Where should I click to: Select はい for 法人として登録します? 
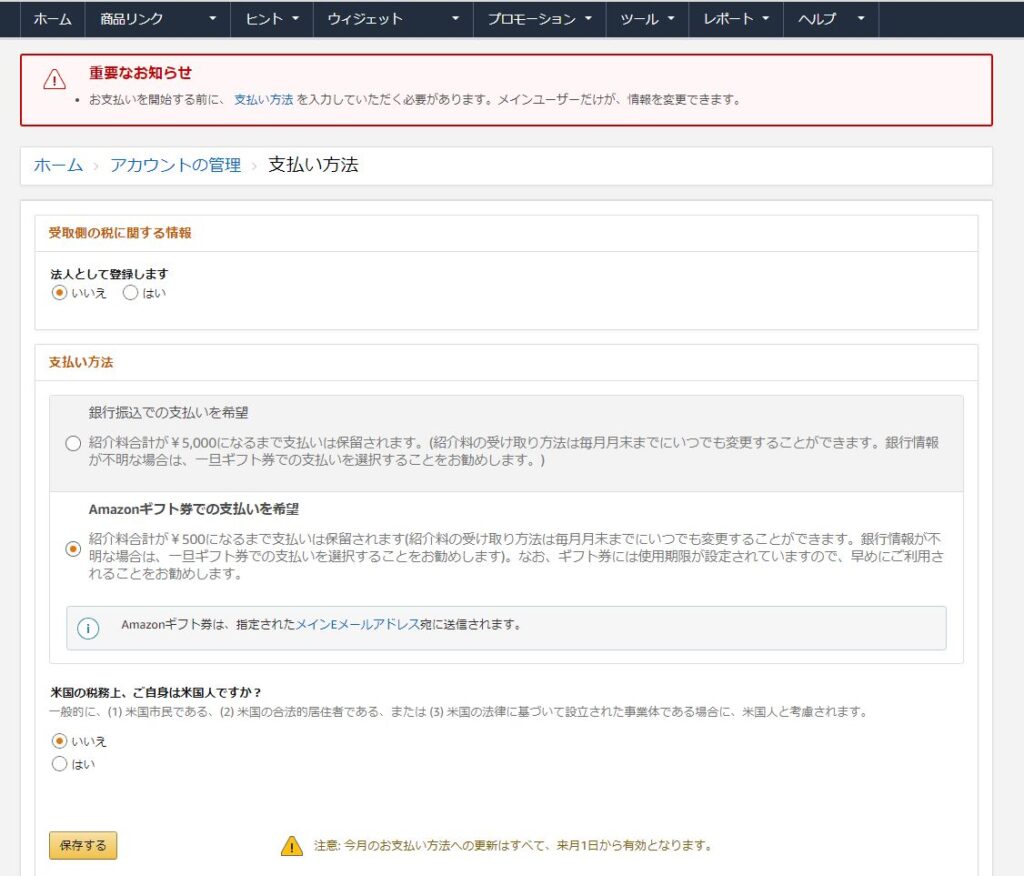point(131,293)
